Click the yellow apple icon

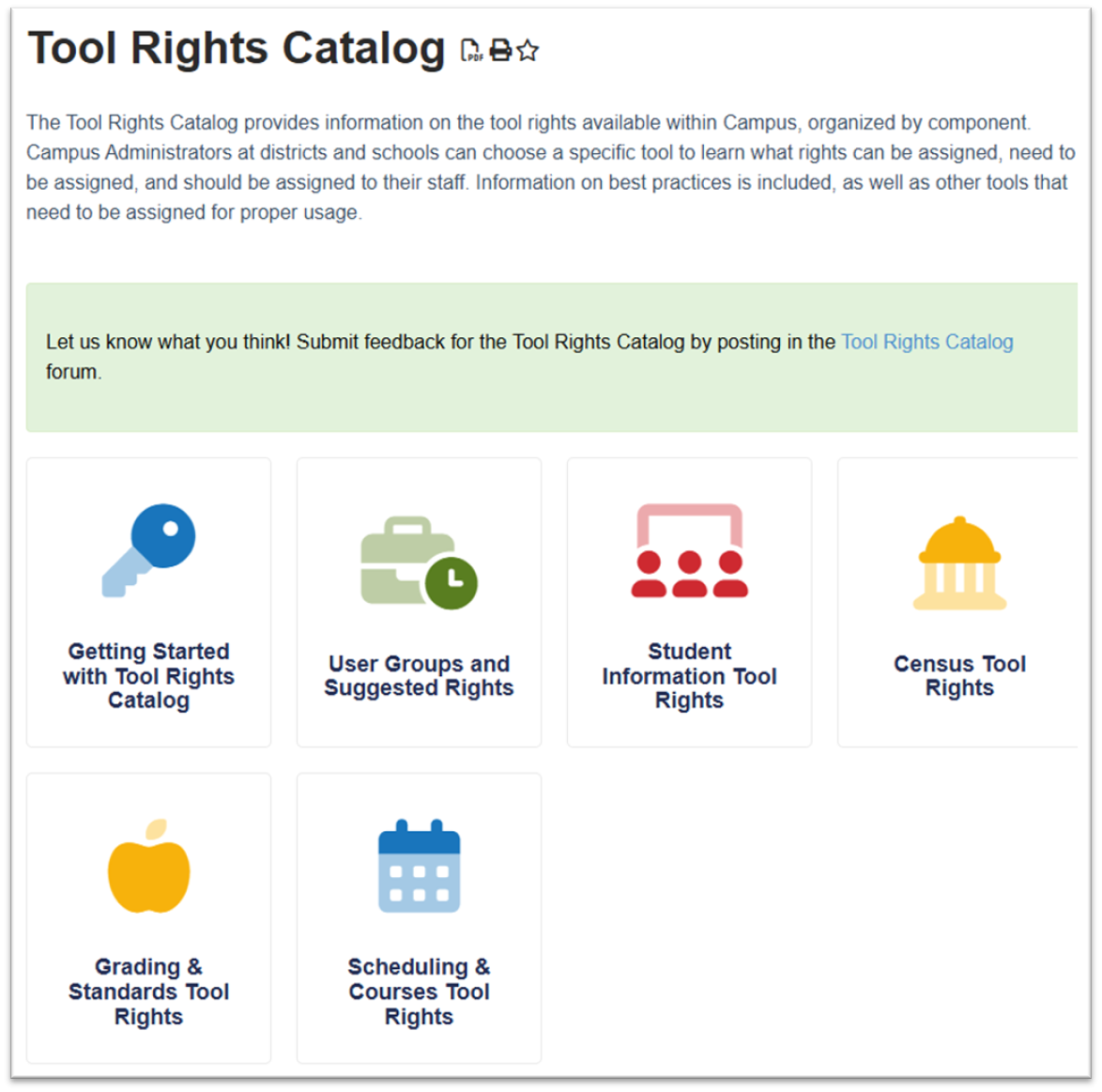pyautogui.click(x=149, y=866)
